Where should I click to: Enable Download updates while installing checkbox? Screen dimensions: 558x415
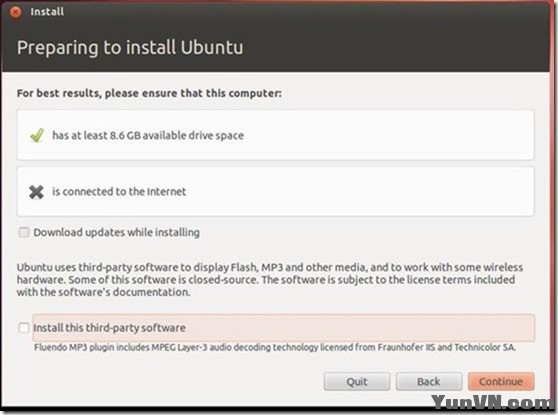click(x=24, y=232)
